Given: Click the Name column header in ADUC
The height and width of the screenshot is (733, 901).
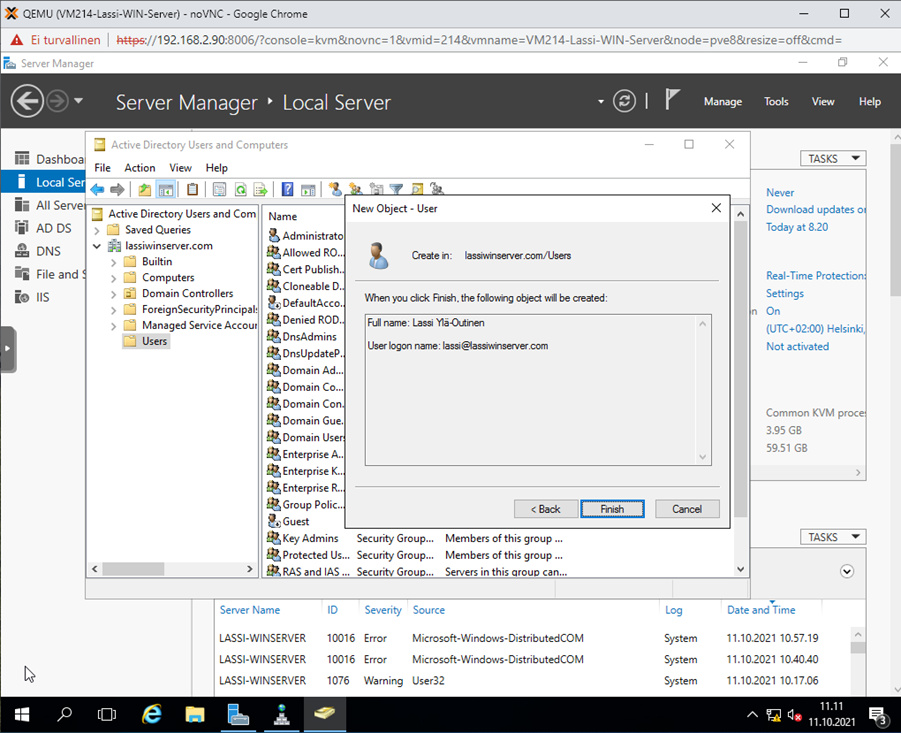Looking at the screenshot, I should (x=282, y=217).
